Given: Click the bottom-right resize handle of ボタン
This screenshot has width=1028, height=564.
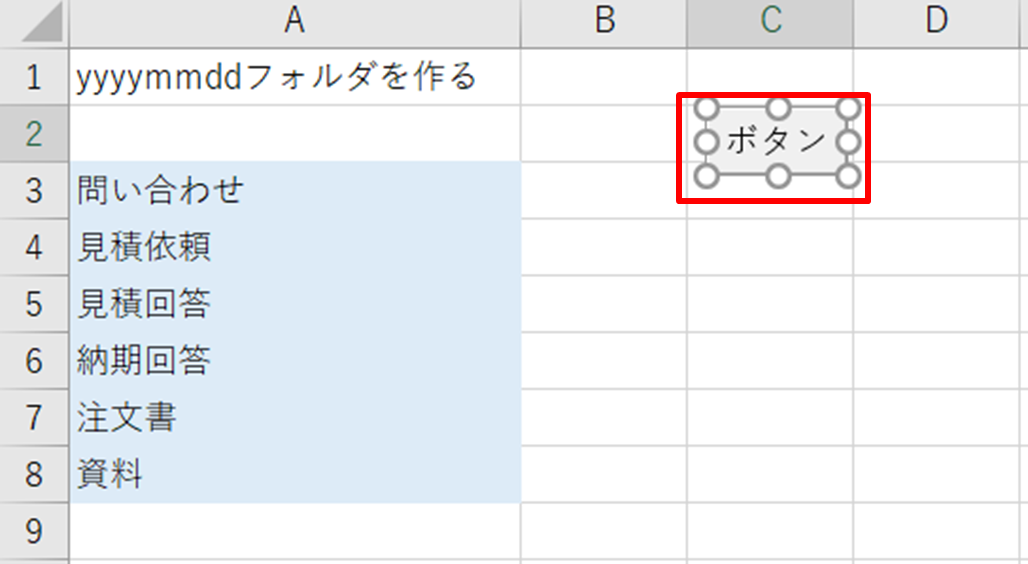Looking at the screenshot, I should (x=848, y=176).
